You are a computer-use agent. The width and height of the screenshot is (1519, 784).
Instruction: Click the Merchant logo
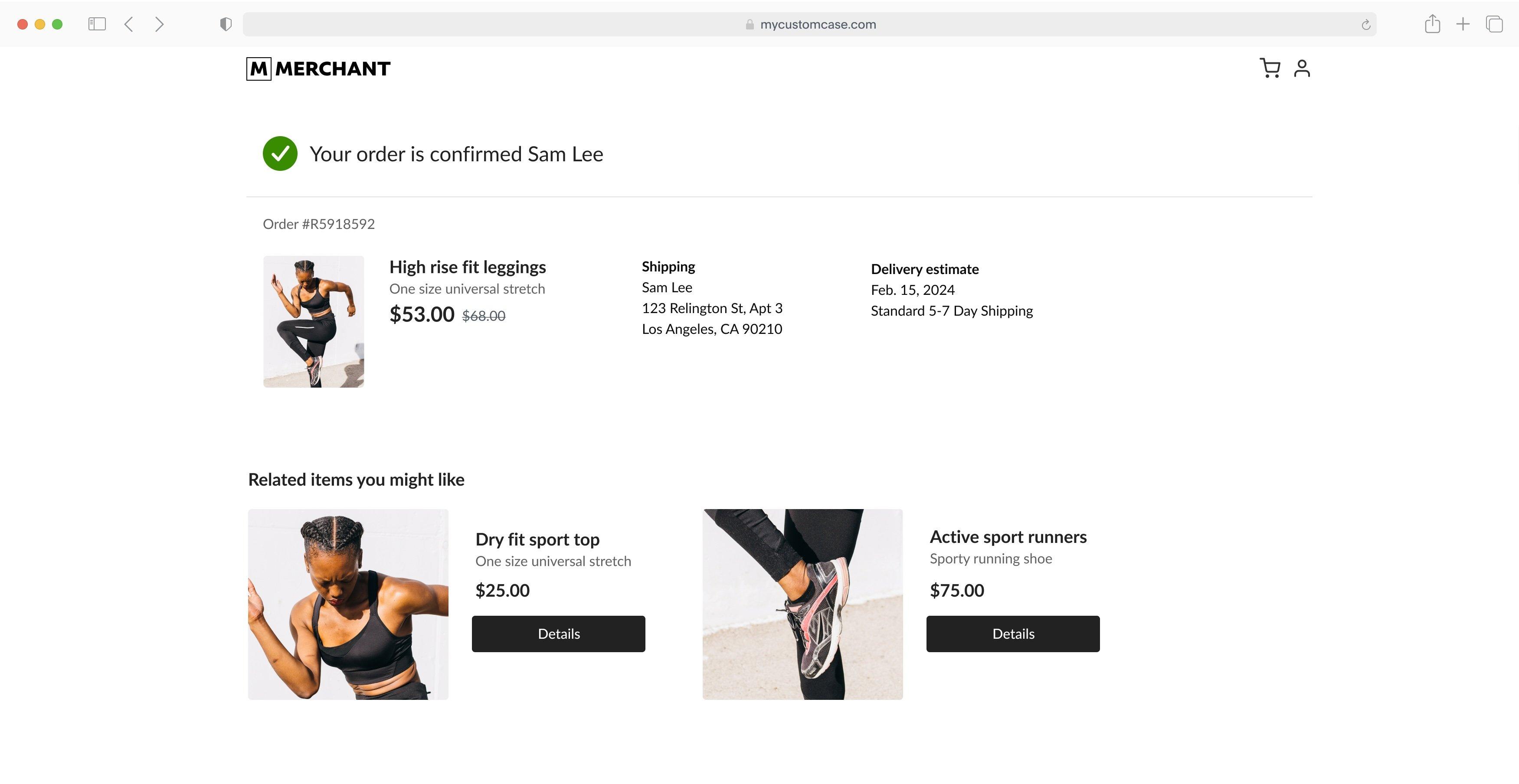click(x=318, y=69)
